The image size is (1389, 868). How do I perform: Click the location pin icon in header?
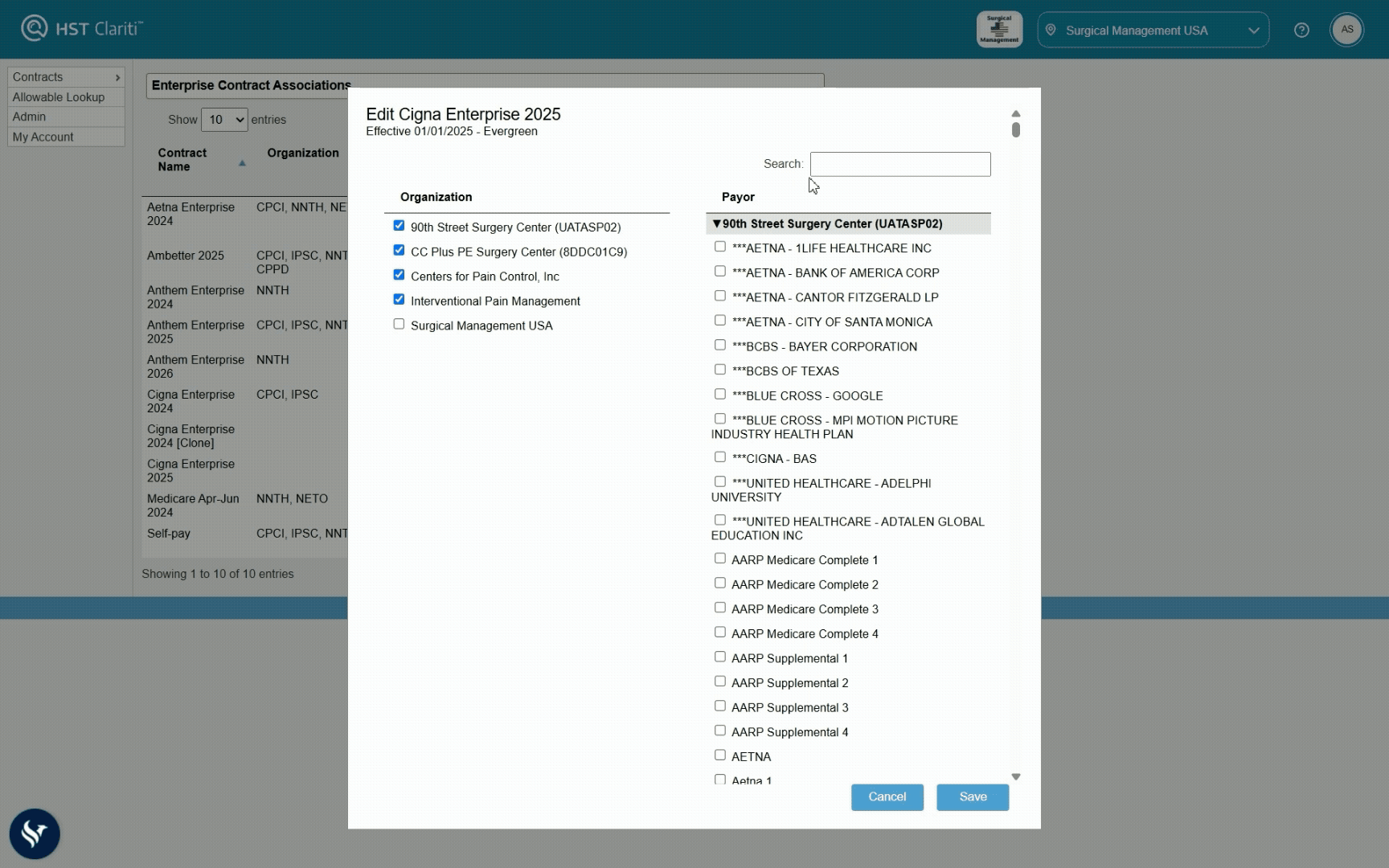coord(1050,31)
